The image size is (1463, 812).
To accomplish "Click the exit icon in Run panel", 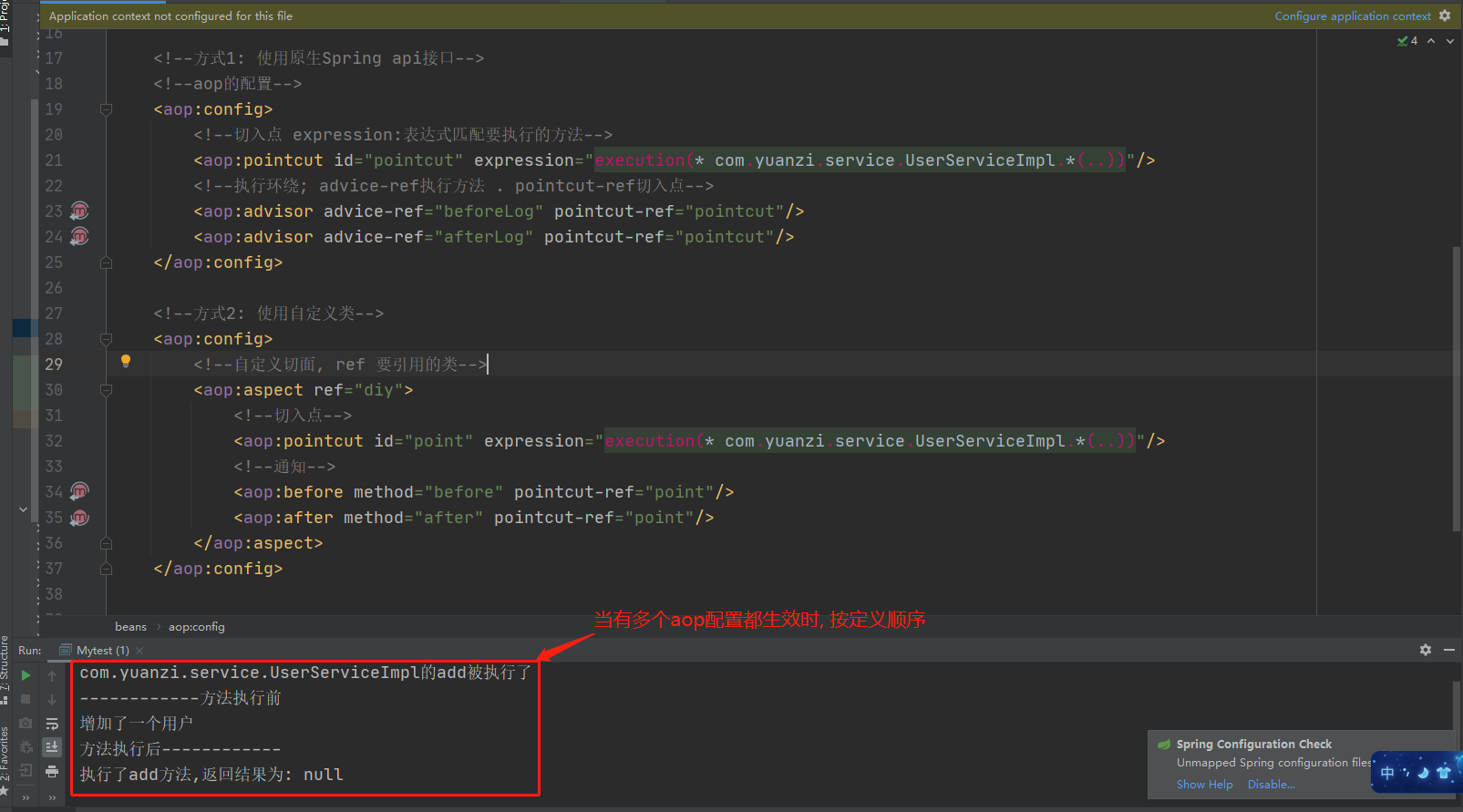I will pyautogui.click(x=26, y=771).
